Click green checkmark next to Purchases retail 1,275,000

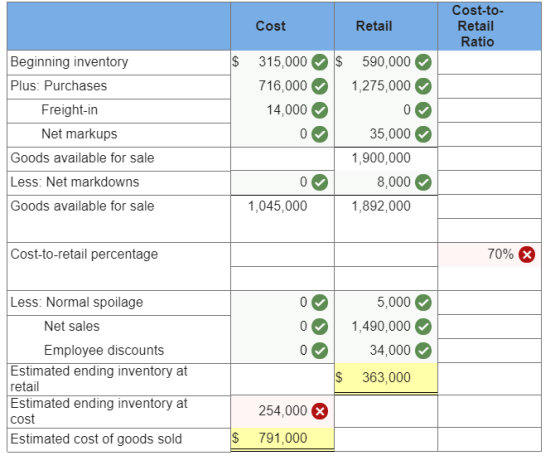click(x=423, y=86)
